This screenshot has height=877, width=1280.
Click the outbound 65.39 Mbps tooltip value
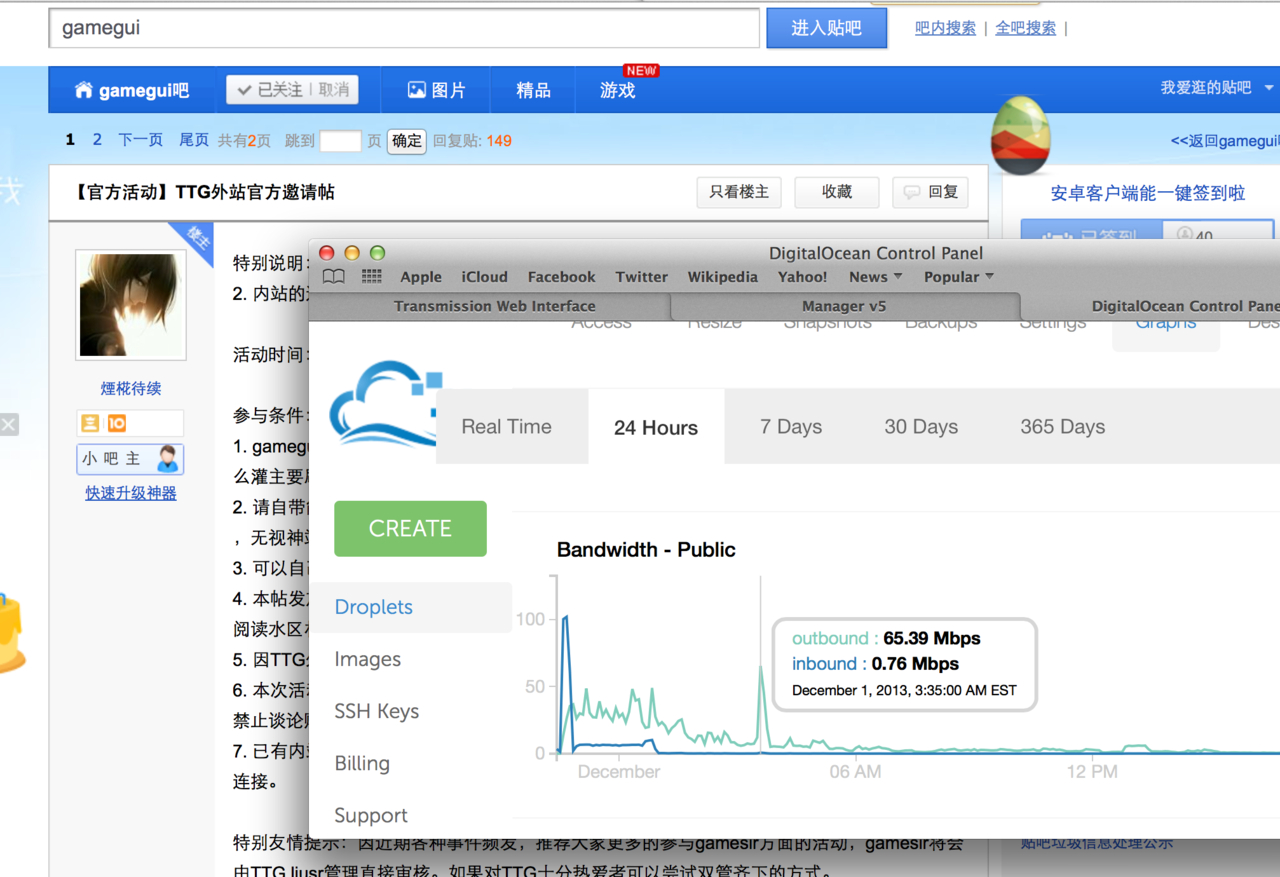(932, 638)
